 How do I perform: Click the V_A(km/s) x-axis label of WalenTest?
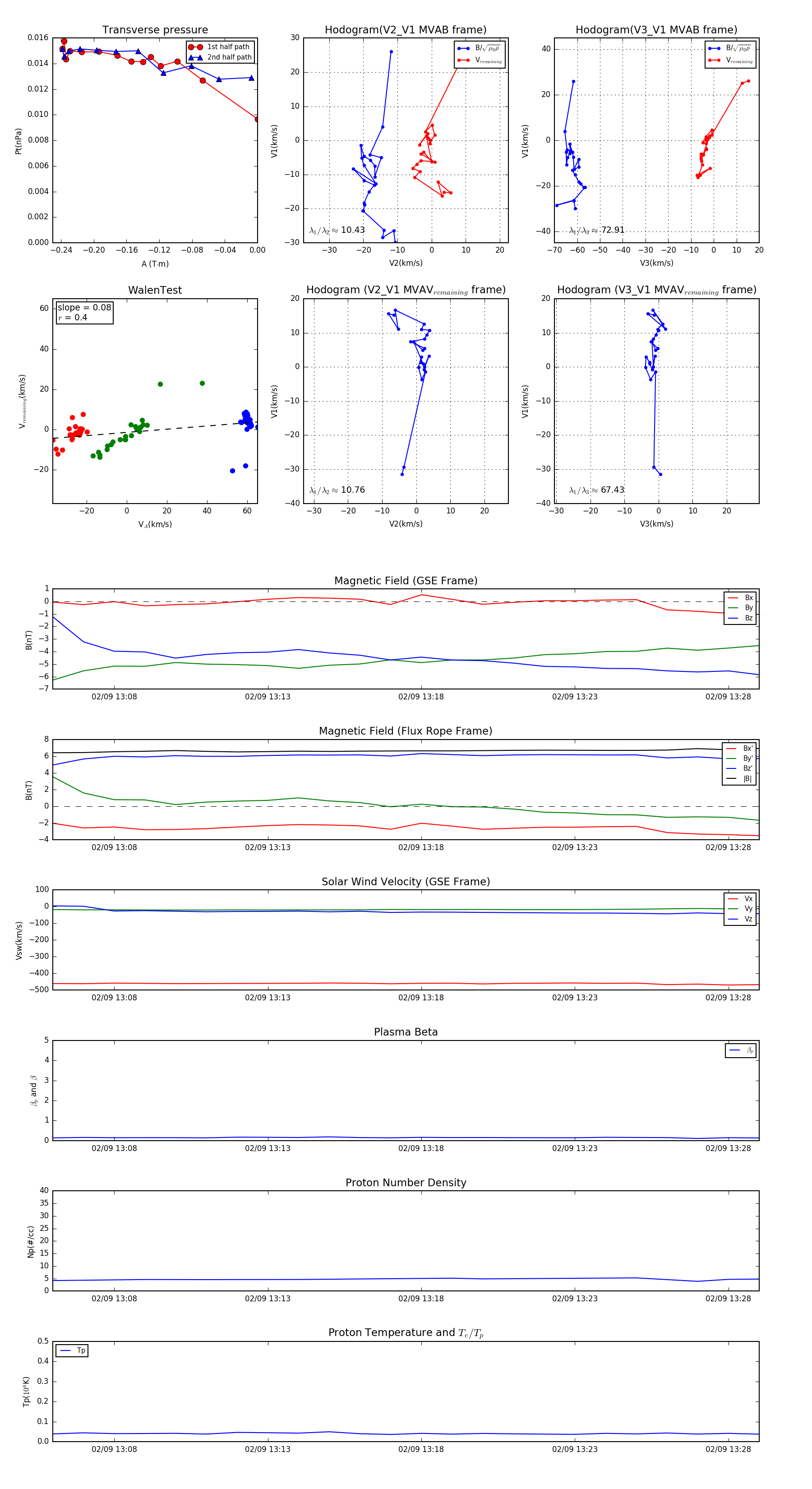coord(155,525)
